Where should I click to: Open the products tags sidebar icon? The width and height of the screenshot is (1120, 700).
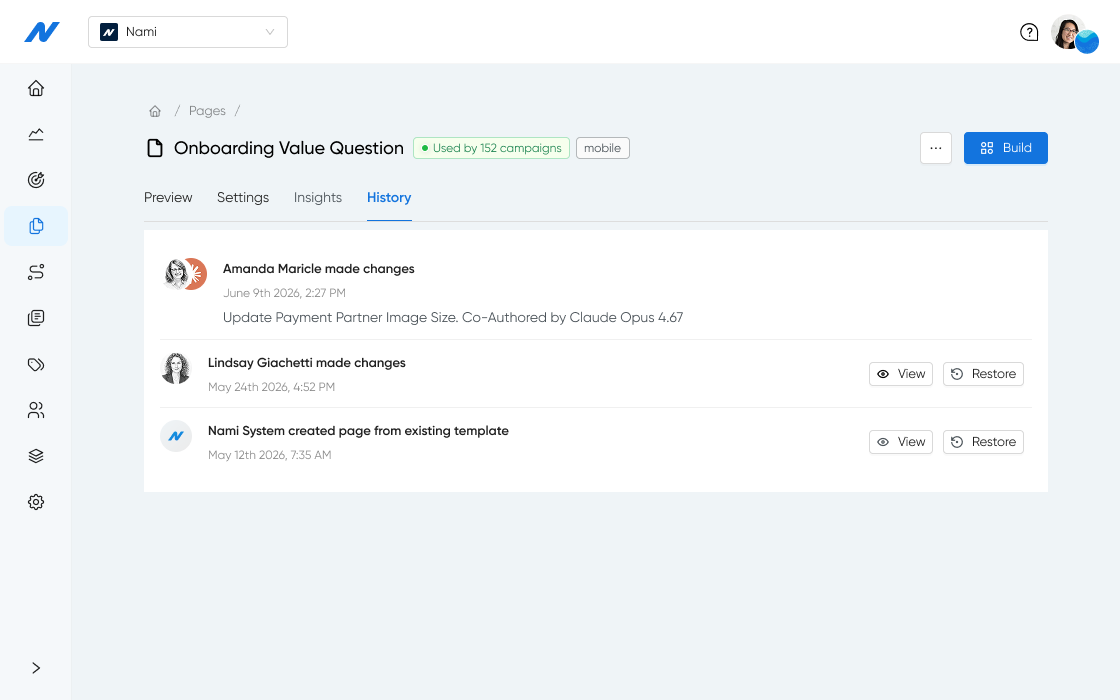36,364
